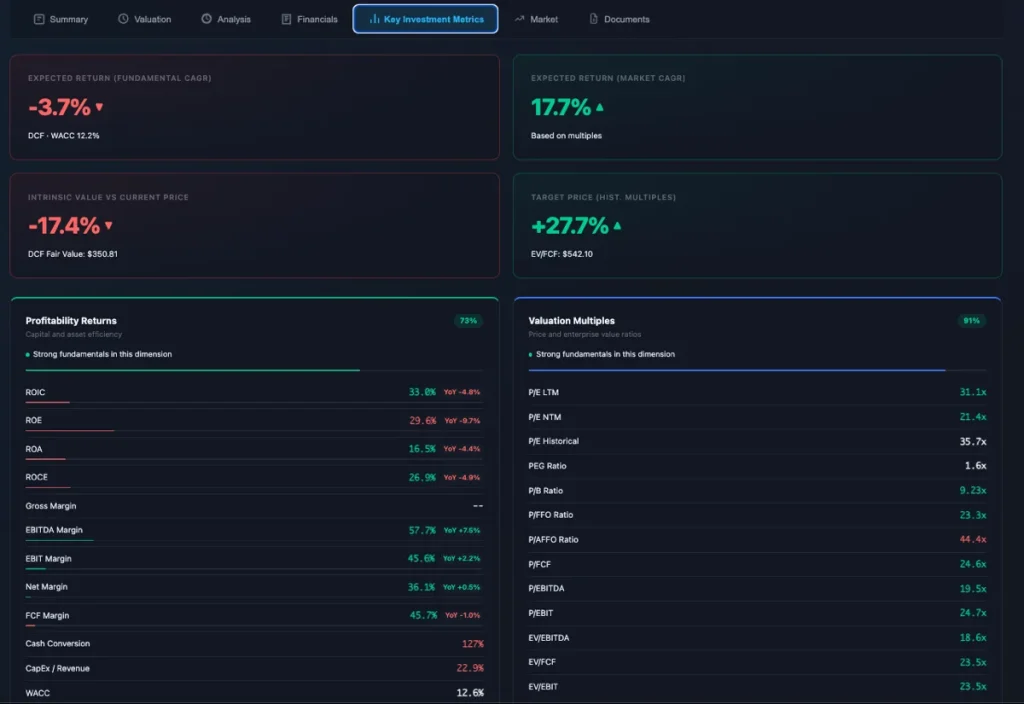This screenshot has width=1024, height=704.
Task: Click the -17.4% intrinsic value figure
Action: point(64,226)
